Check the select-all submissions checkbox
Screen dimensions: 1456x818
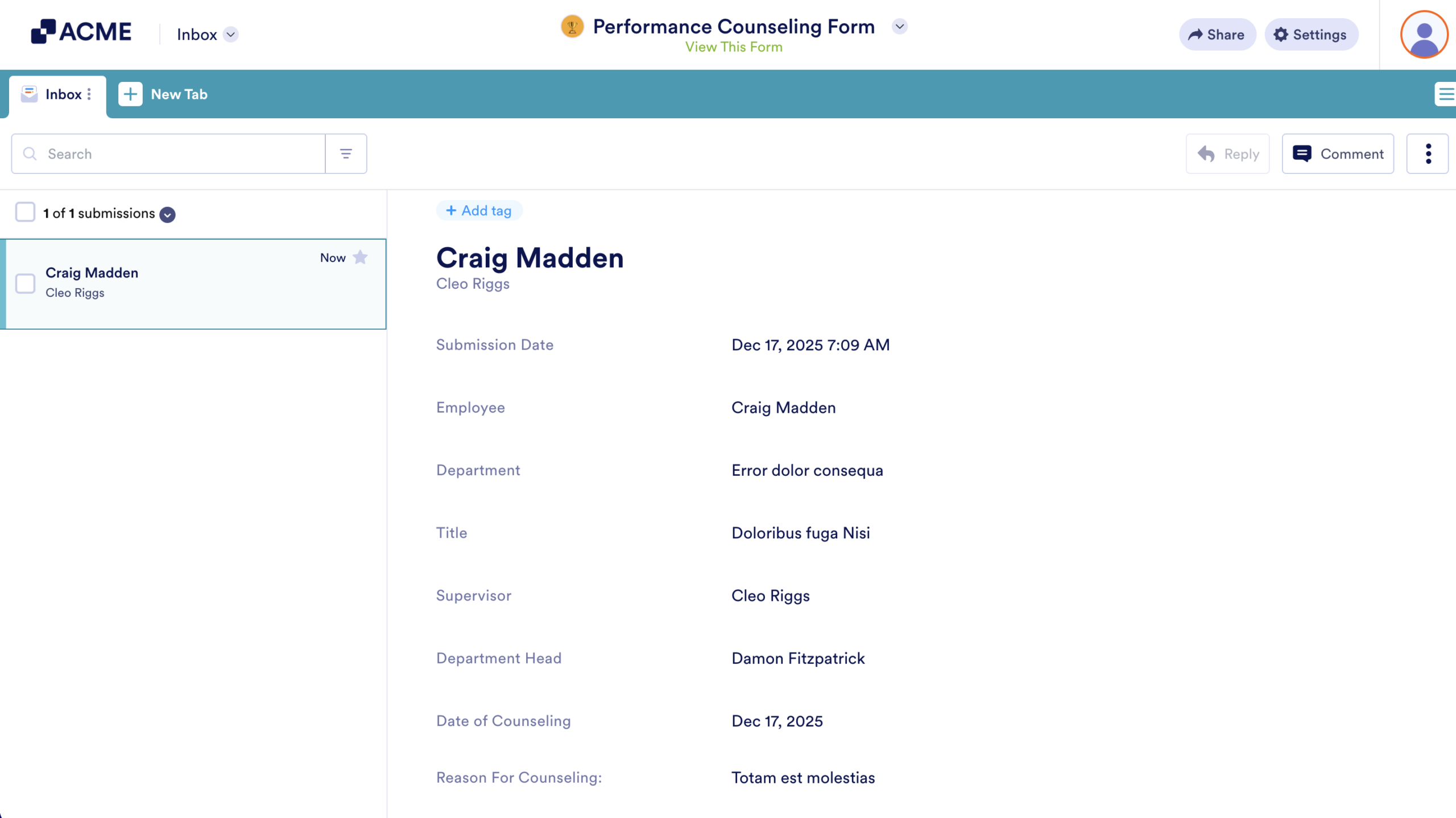coord(25,212)
